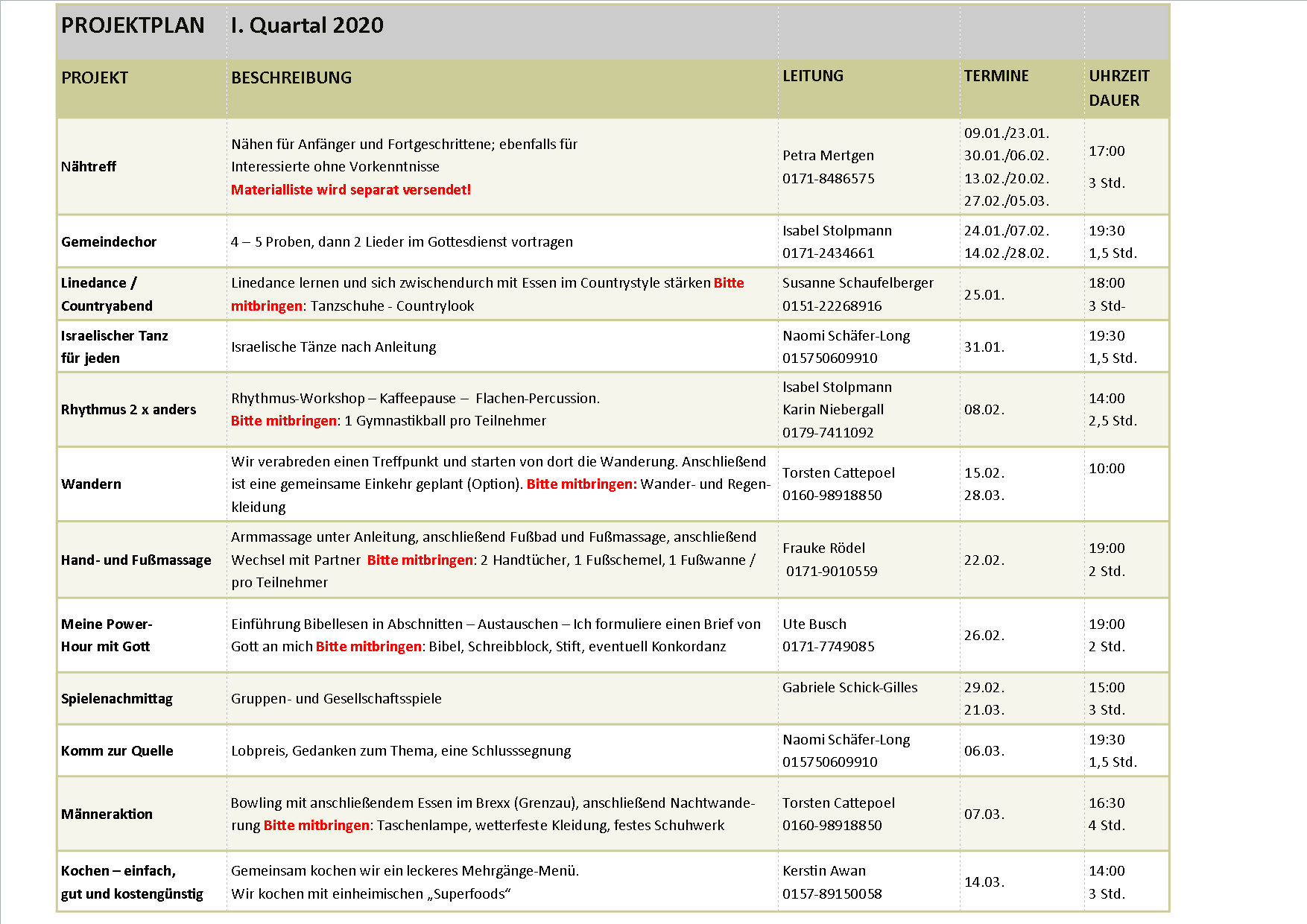The height and width of the screenshot is (924, 1307).
Task: Click the "I. Quartal 2020" heading
Action: [307, 25]
